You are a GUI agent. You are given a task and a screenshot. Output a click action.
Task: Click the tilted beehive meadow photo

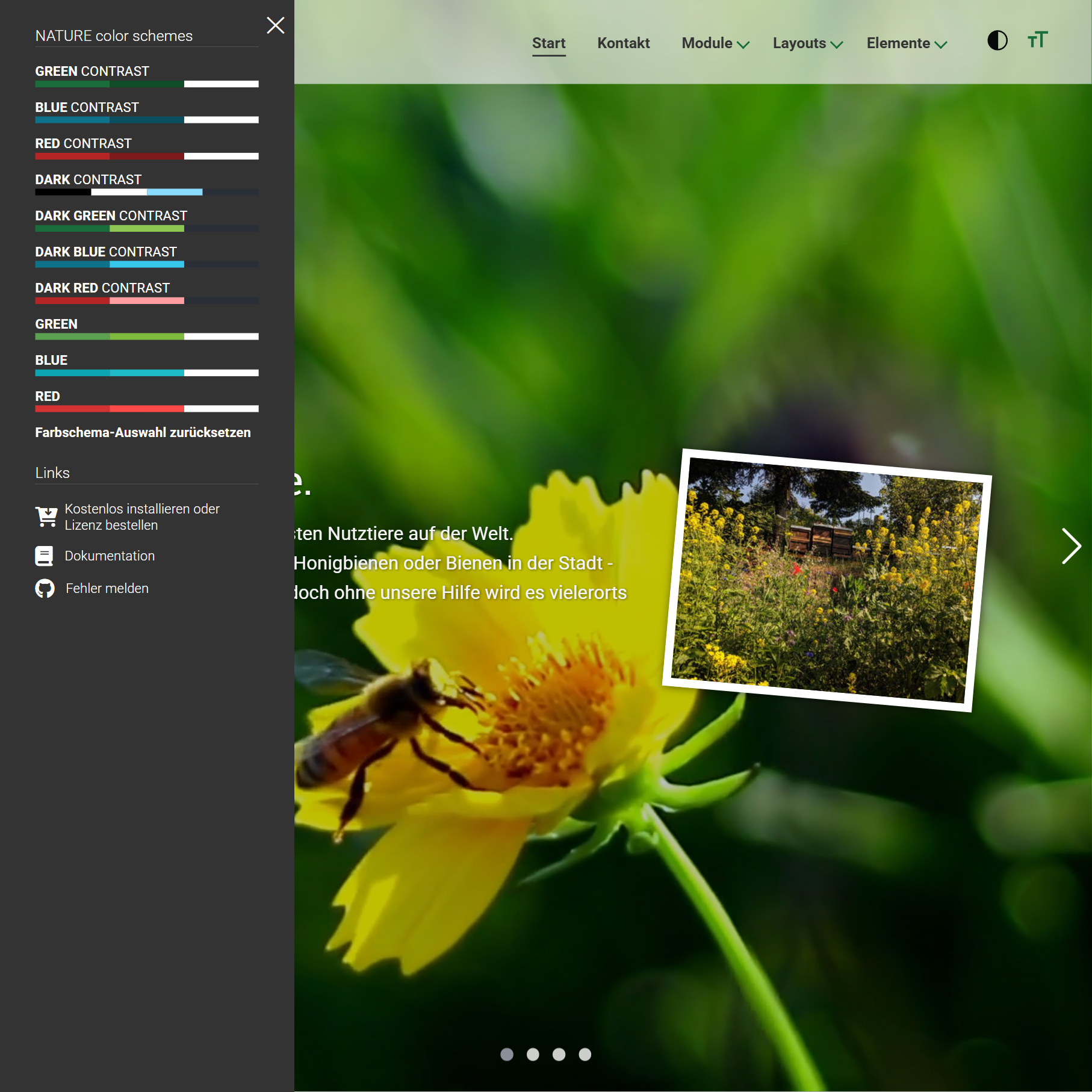click(827, 580)
